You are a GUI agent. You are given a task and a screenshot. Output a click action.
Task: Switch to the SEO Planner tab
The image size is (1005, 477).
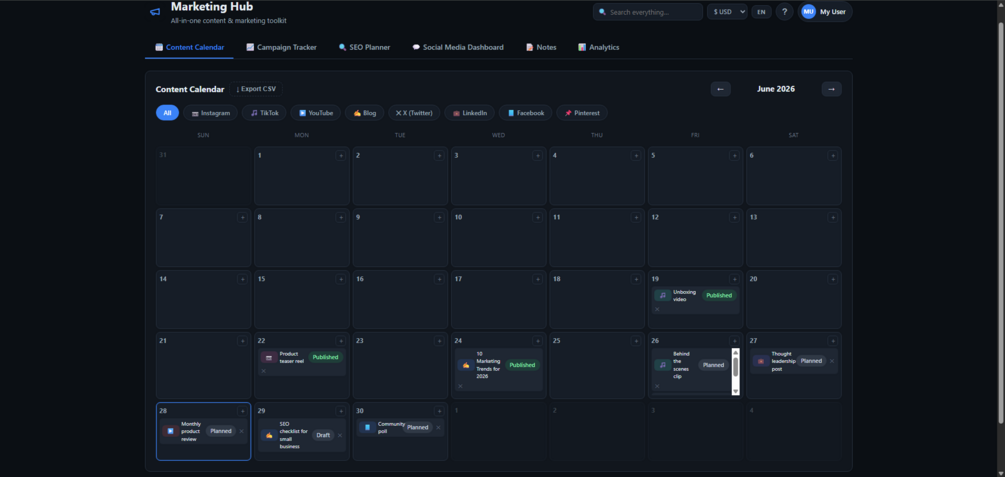pos(364,47)
